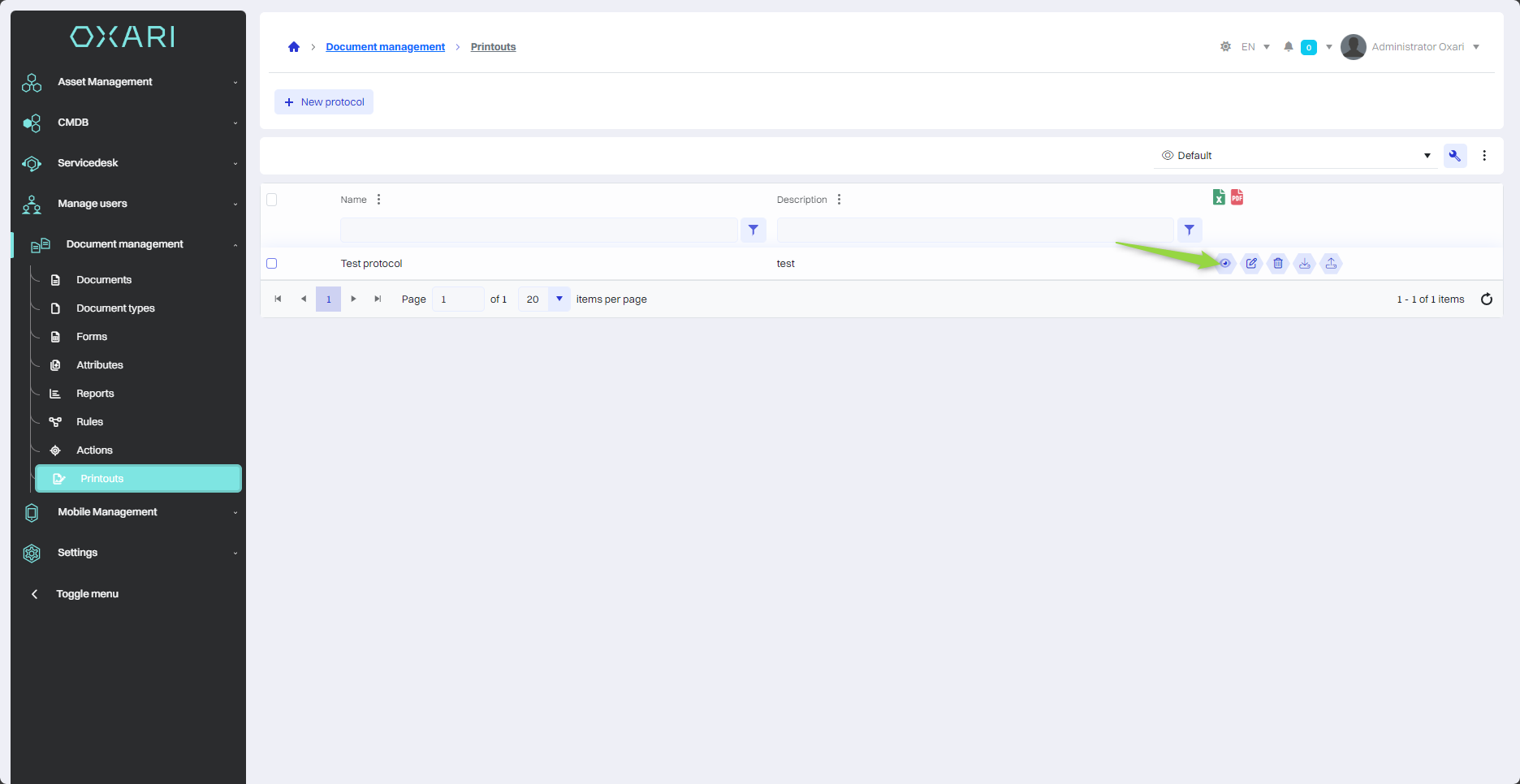Expand the Asset Management menu

click(128, 82)
